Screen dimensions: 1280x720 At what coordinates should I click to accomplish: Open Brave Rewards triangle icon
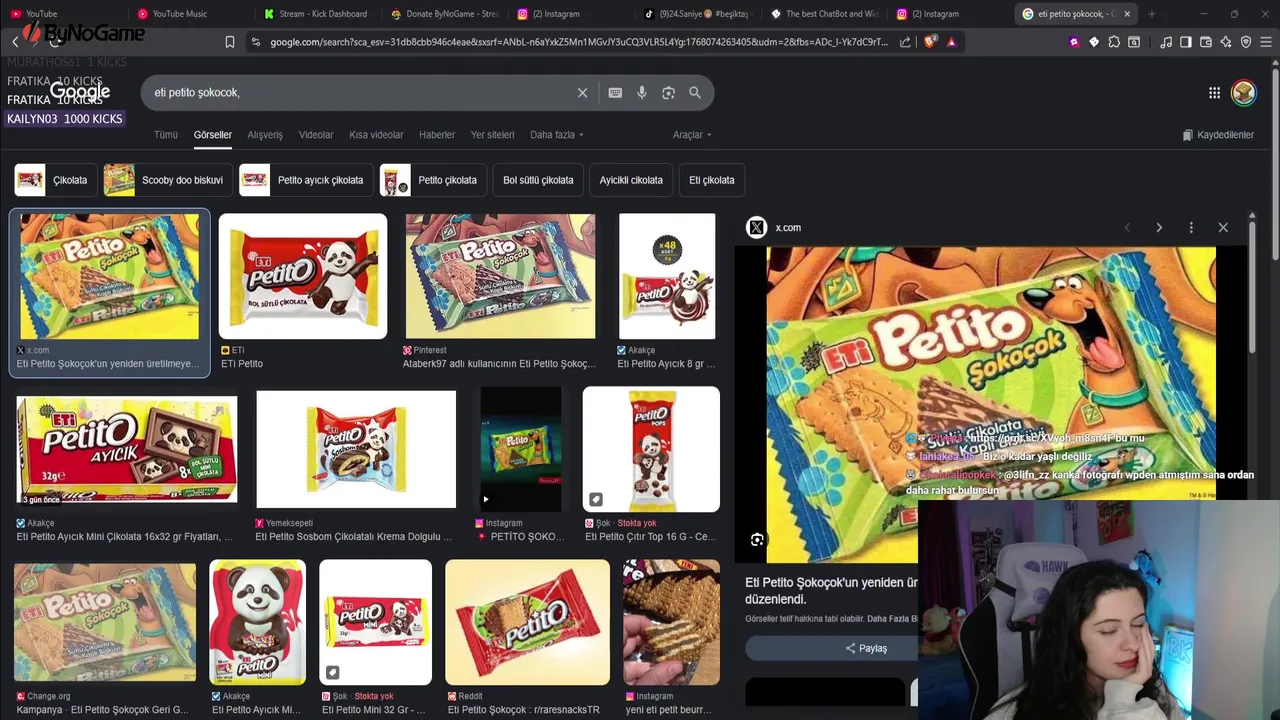(x=951, y=42)
